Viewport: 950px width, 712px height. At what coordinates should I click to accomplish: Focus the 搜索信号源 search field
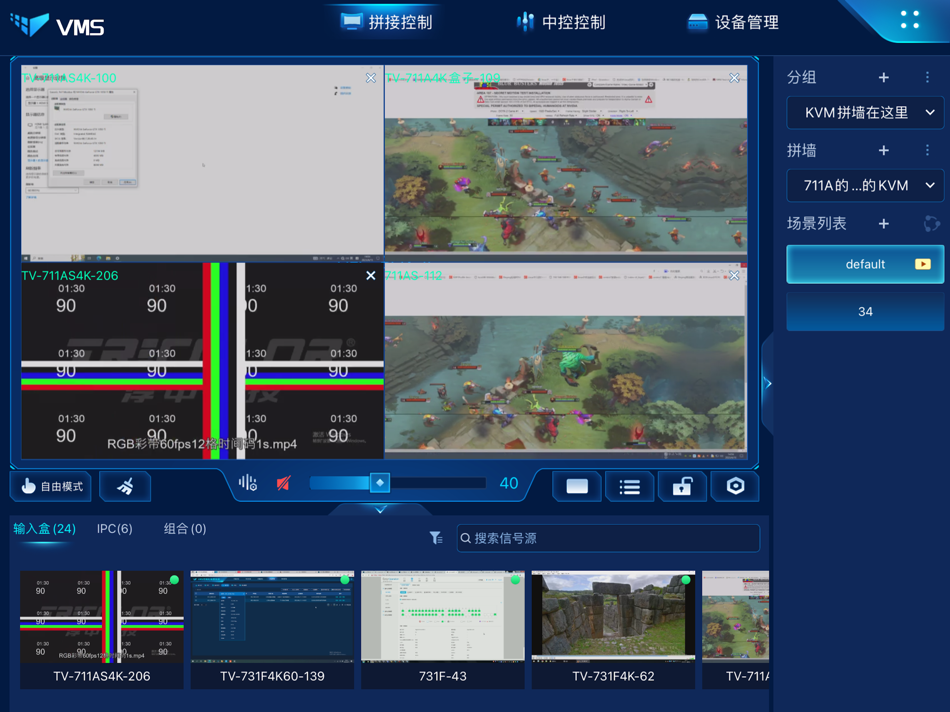pos(608,538)
